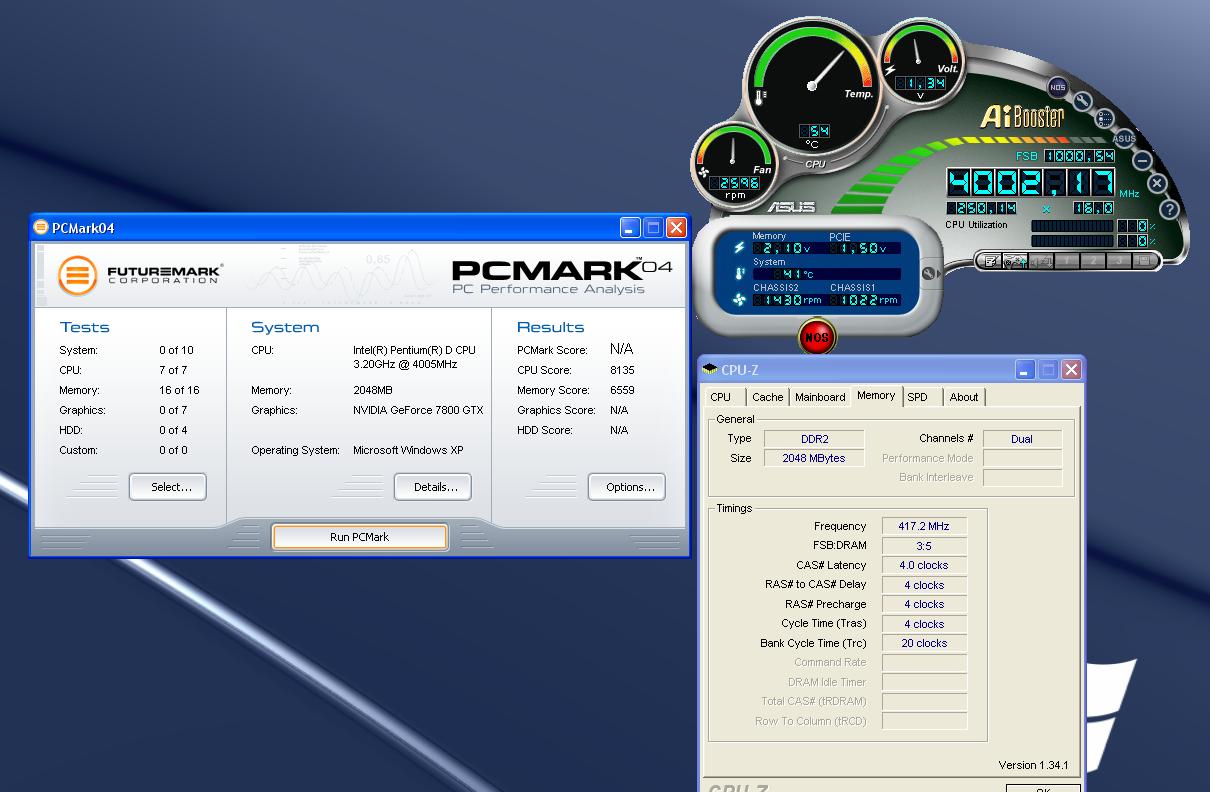The image size is (1210, 792).
Task: Click the Futuremark Corporation logo
Action: coord(140,275)
